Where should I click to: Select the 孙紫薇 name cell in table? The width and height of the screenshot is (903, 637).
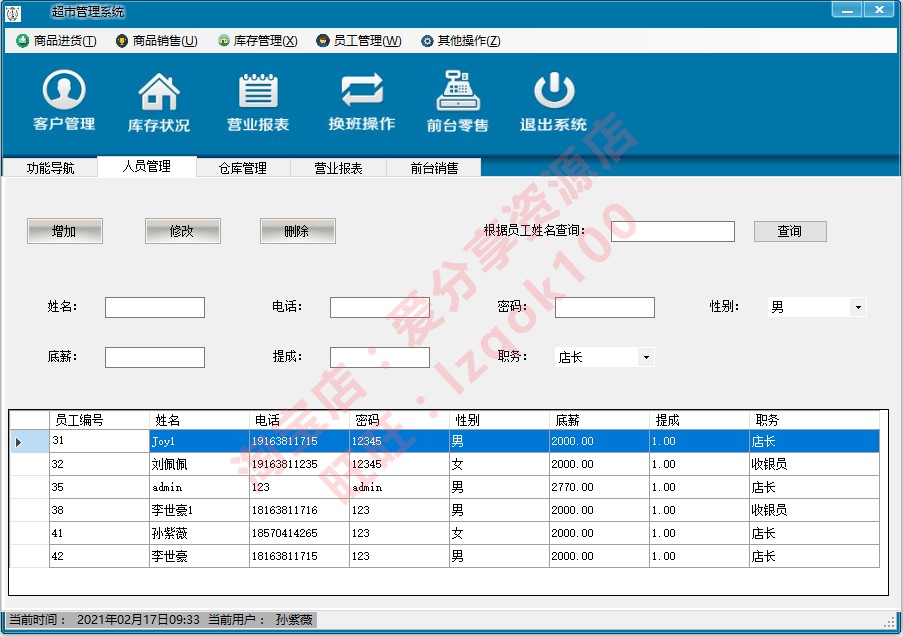(199, 533)
